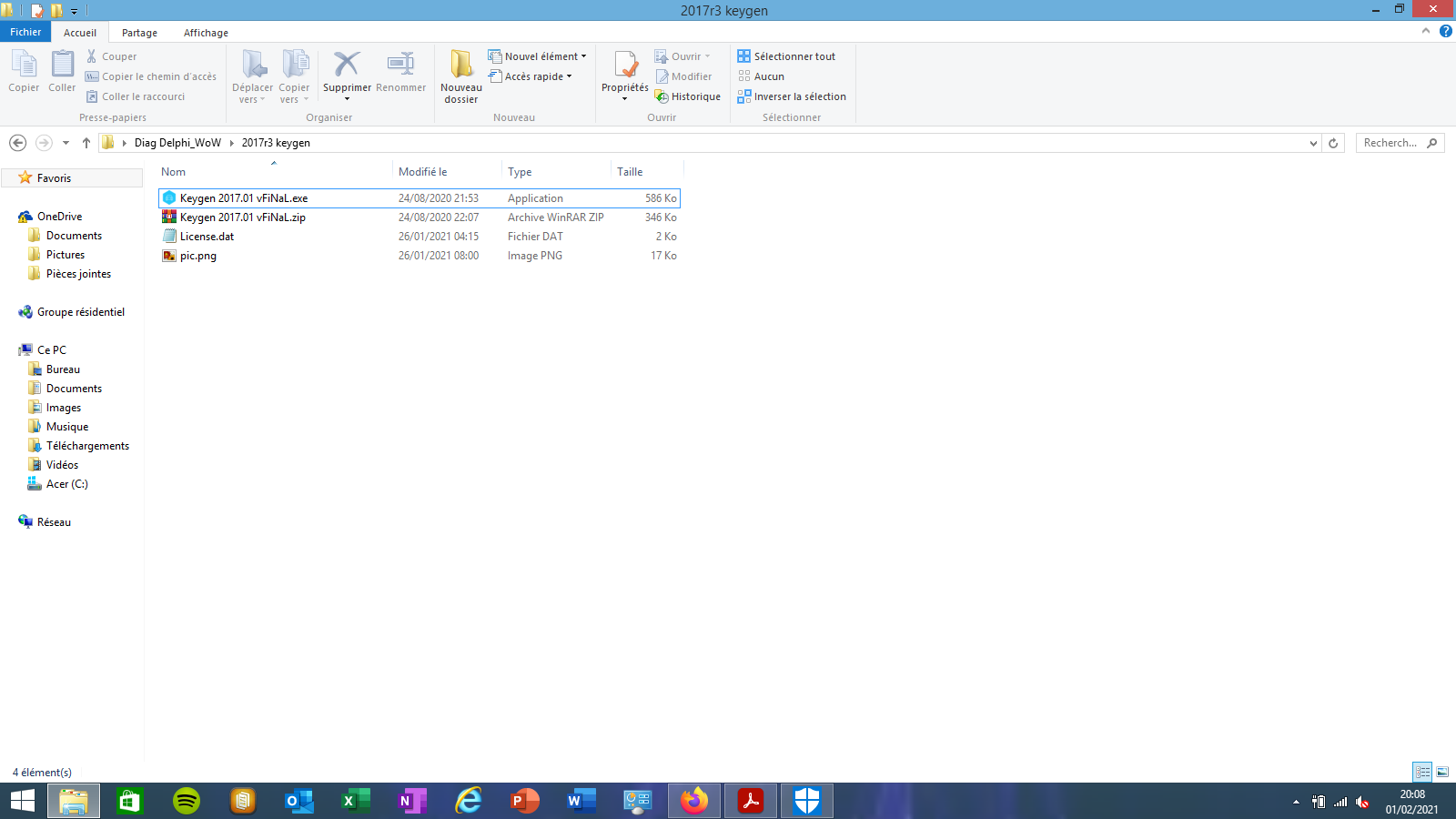Click the search input field

click(x=1390, y=143)
